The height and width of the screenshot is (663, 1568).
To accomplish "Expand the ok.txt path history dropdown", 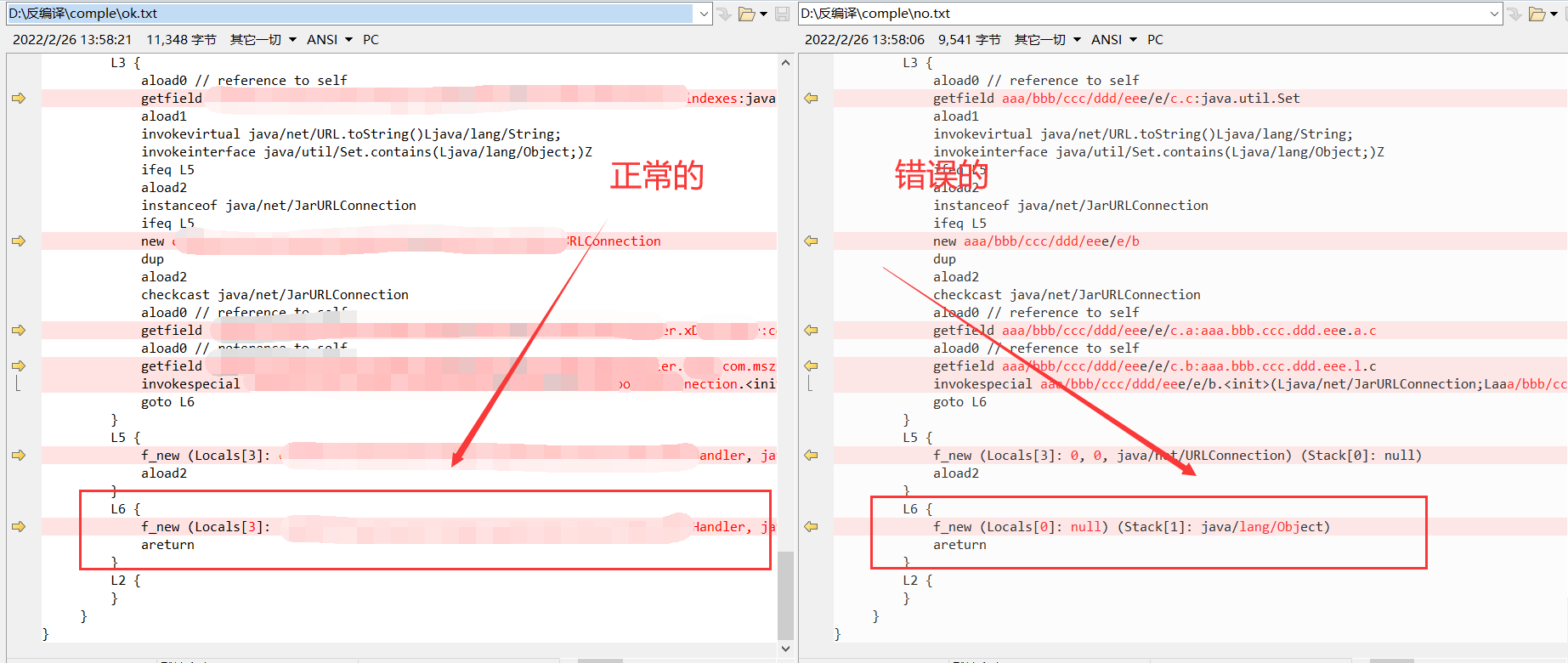I will pos(704,14).
